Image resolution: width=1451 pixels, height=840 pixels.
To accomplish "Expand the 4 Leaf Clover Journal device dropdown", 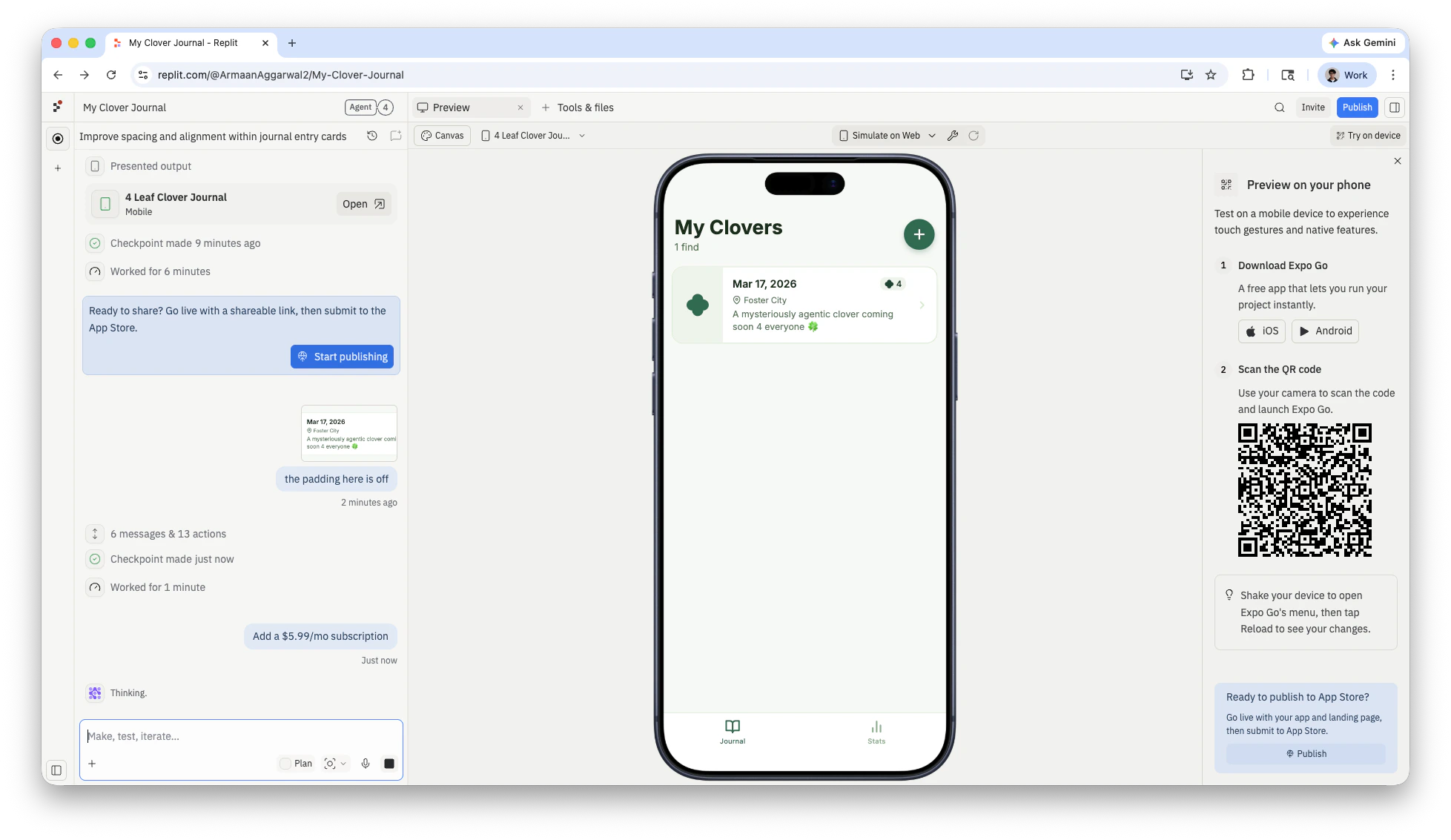I will [583, 135].
